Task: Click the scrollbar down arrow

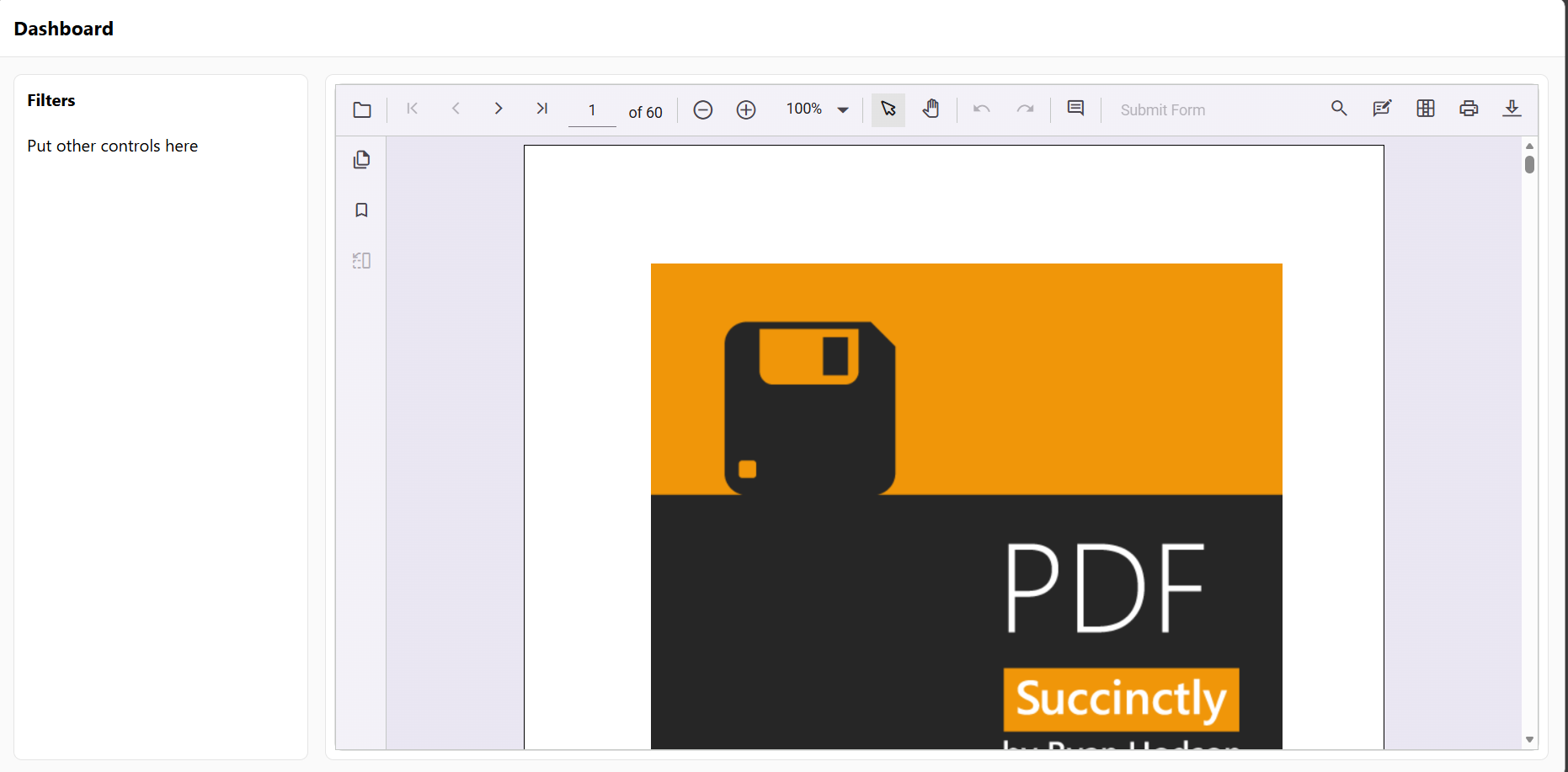Action: click(x=1529, y=740)
